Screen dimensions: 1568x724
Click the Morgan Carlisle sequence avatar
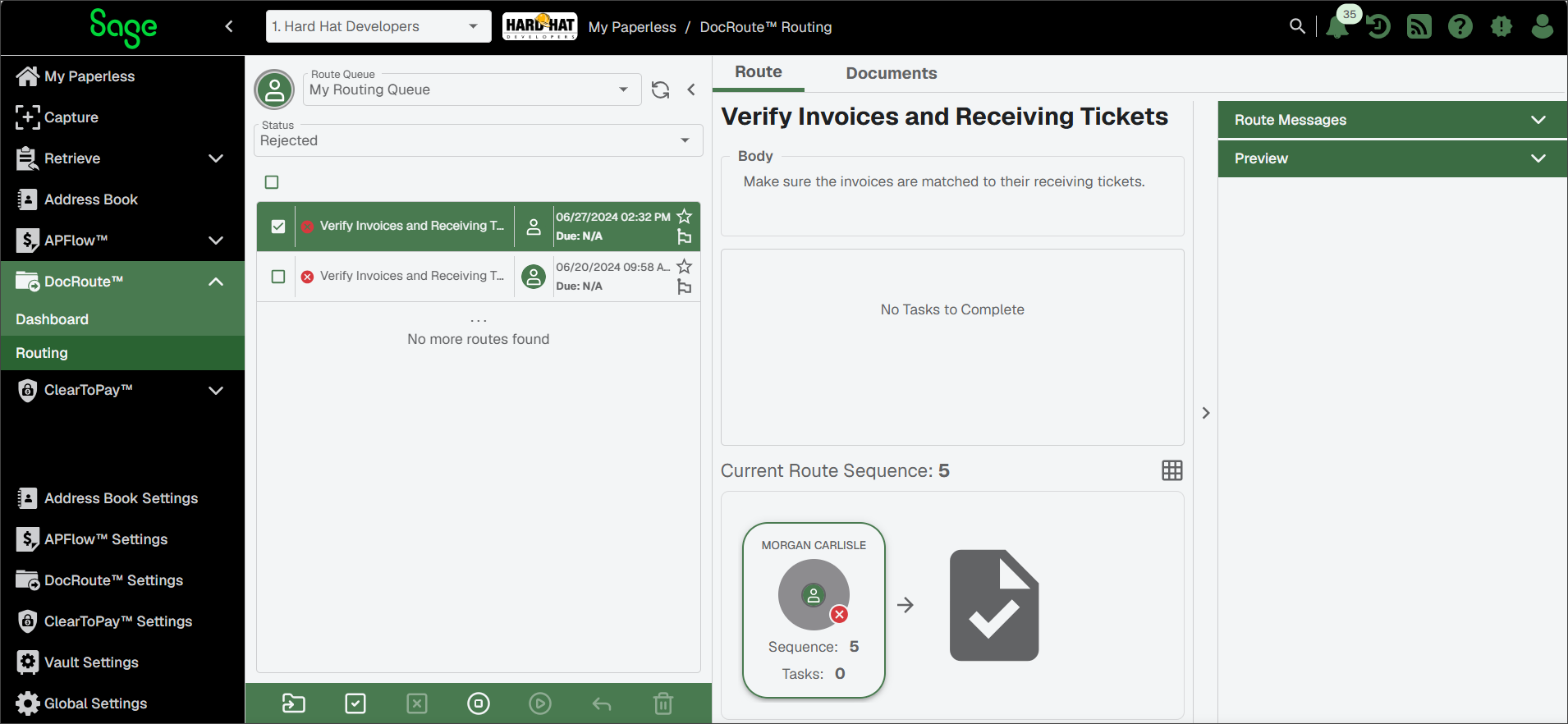point(814,595)
